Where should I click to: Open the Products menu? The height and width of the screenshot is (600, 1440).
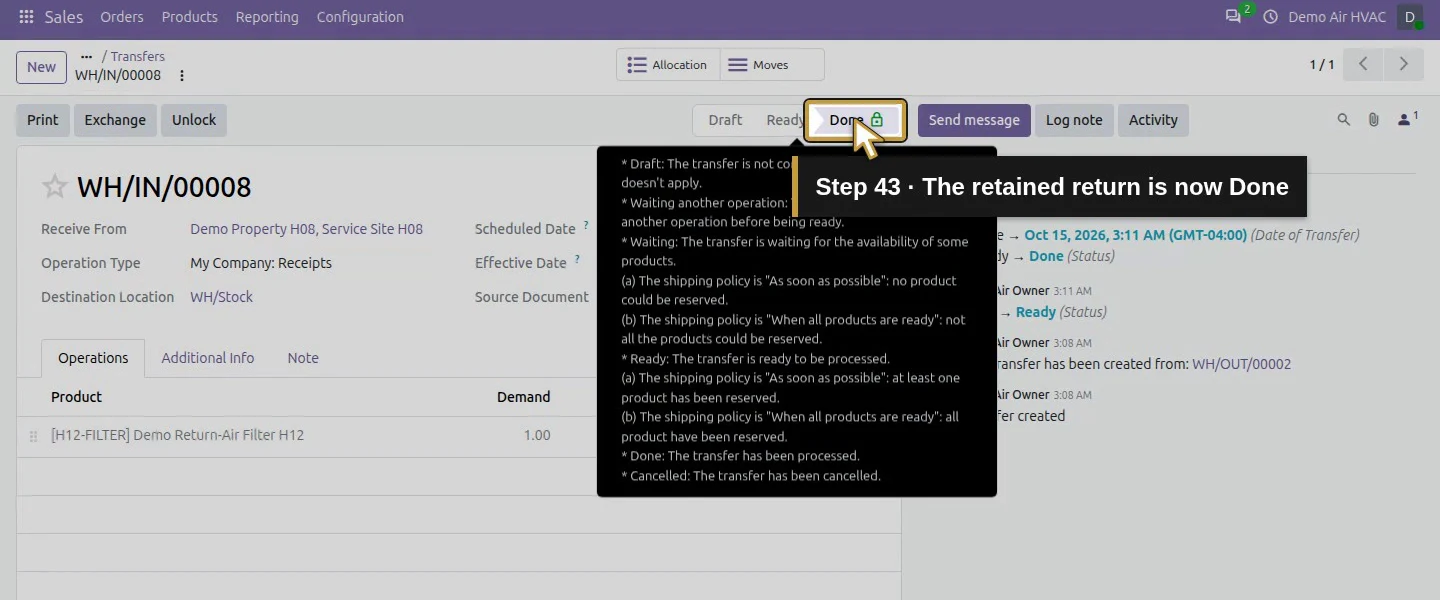click(x=190, y=17)
